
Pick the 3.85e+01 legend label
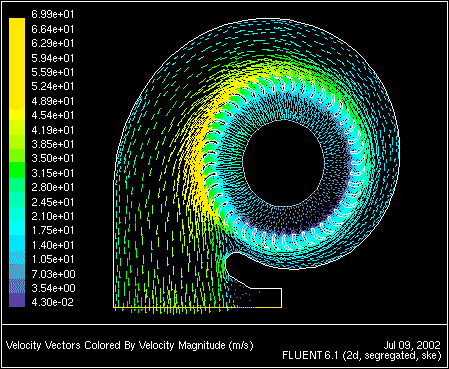click(x=53, y=144)
